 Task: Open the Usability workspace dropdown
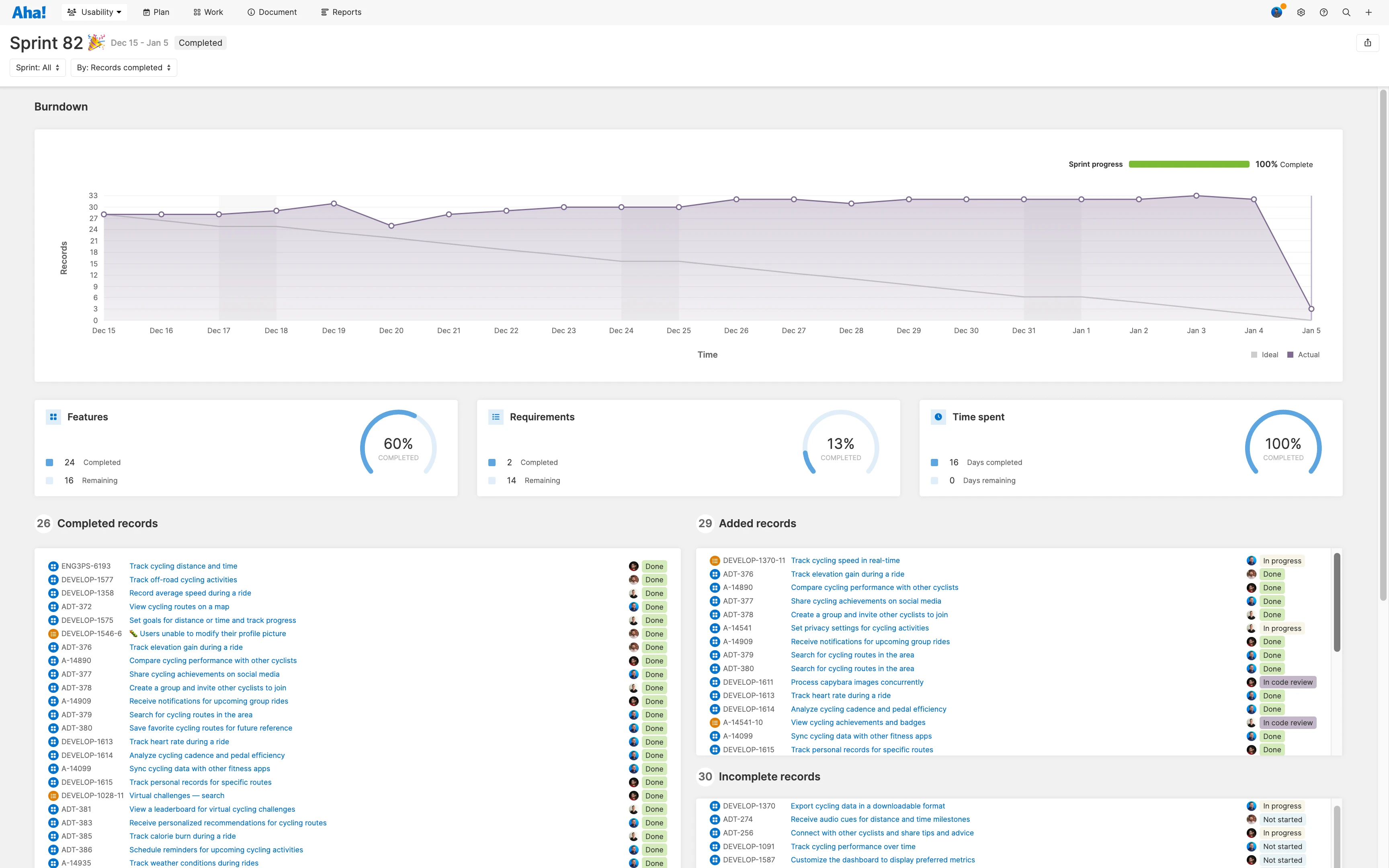click(x=94, y=12)
